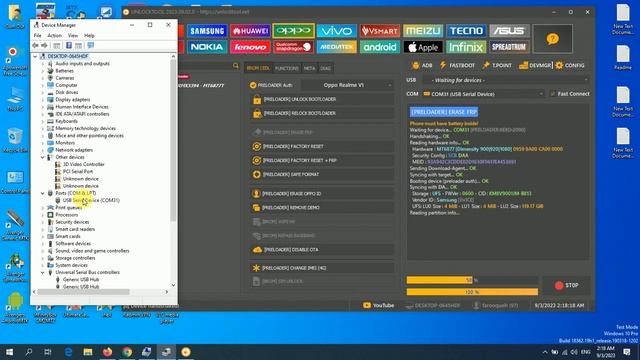Collapse the Other devices tree node
Screen dimensions: 640x360
point(42,157)
